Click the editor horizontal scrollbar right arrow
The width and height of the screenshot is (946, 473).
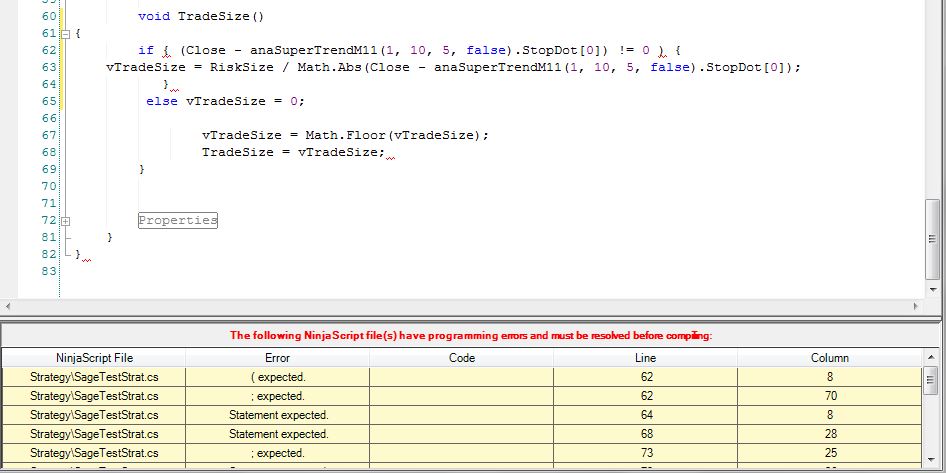[916, 306]
